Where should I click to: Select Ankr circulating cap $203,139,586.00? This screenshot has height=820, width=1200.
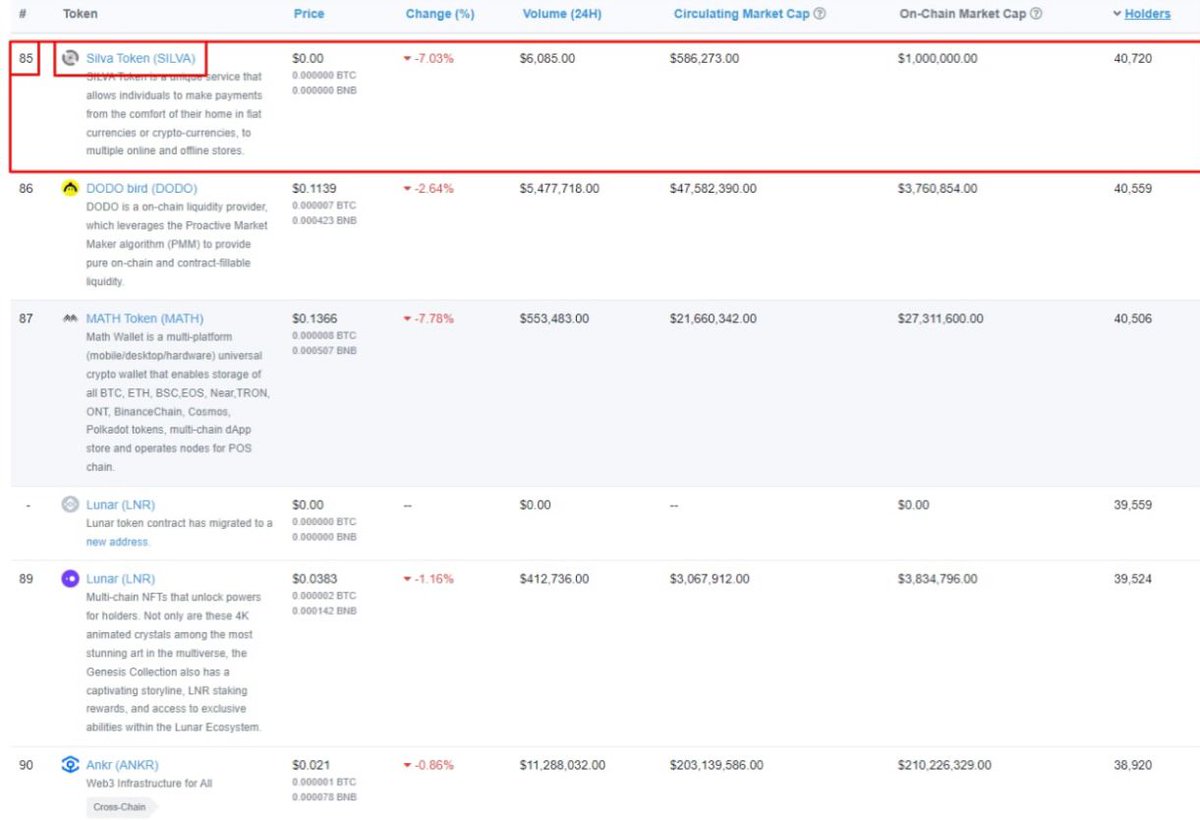(716, 765)
